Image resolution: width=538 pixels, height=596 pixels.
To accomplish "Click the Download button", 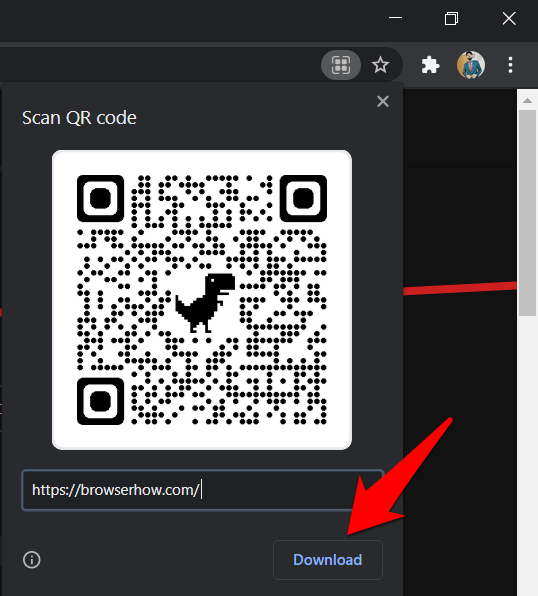I will [x=327, y=560].
